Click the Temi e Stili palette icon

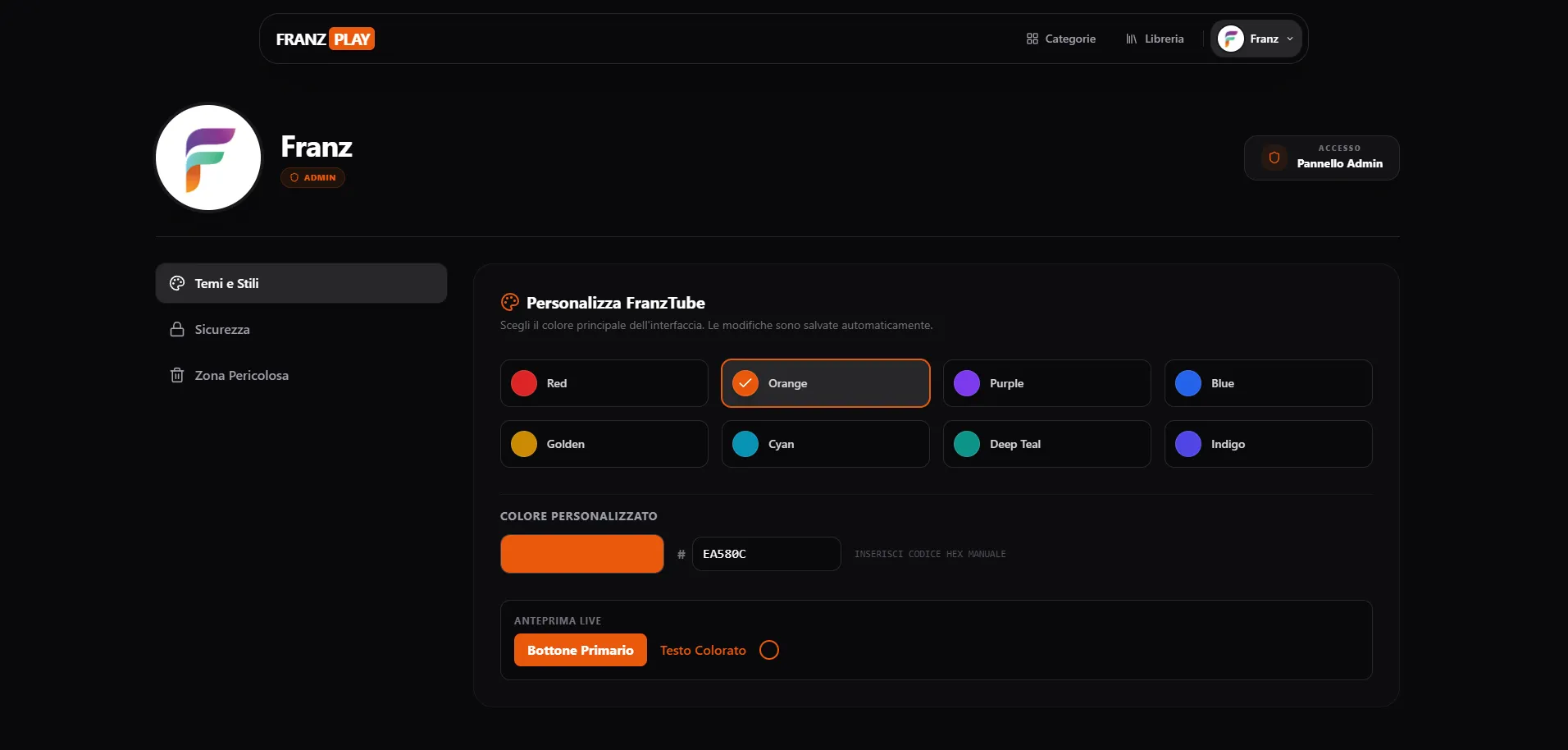(x=177, y=283)
